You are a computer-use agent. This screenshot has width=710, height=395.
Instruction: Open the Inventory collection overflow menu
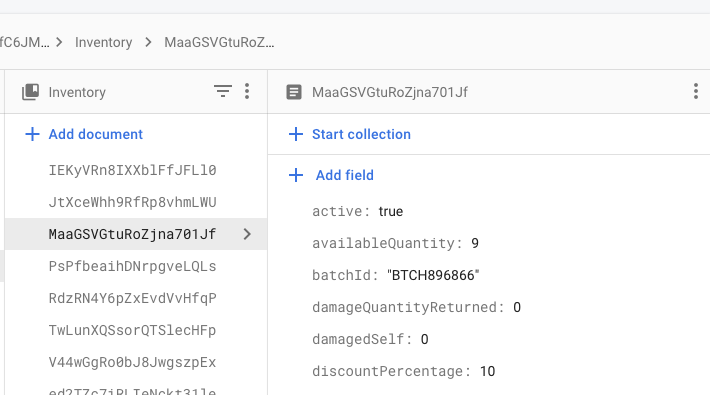247,91
